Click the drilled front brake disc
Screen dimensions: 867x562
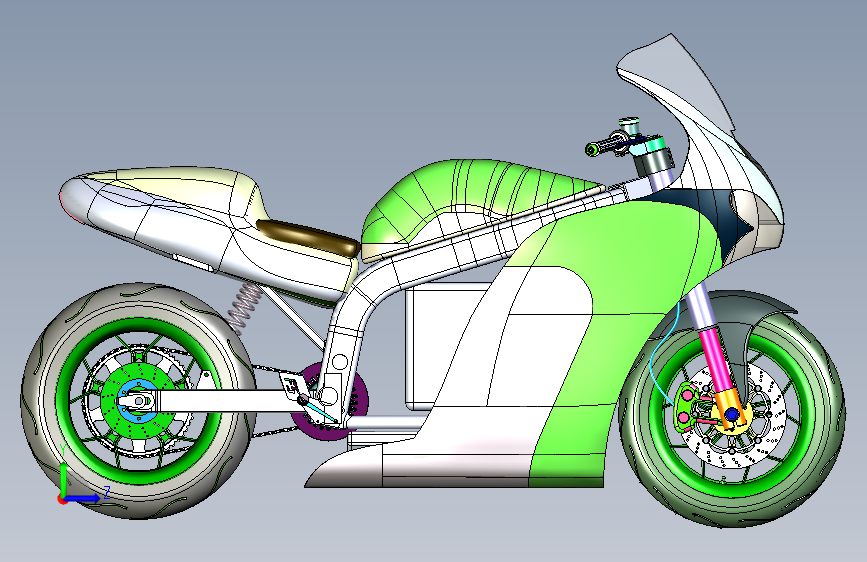pyautogui.click(x=766, y=443)
